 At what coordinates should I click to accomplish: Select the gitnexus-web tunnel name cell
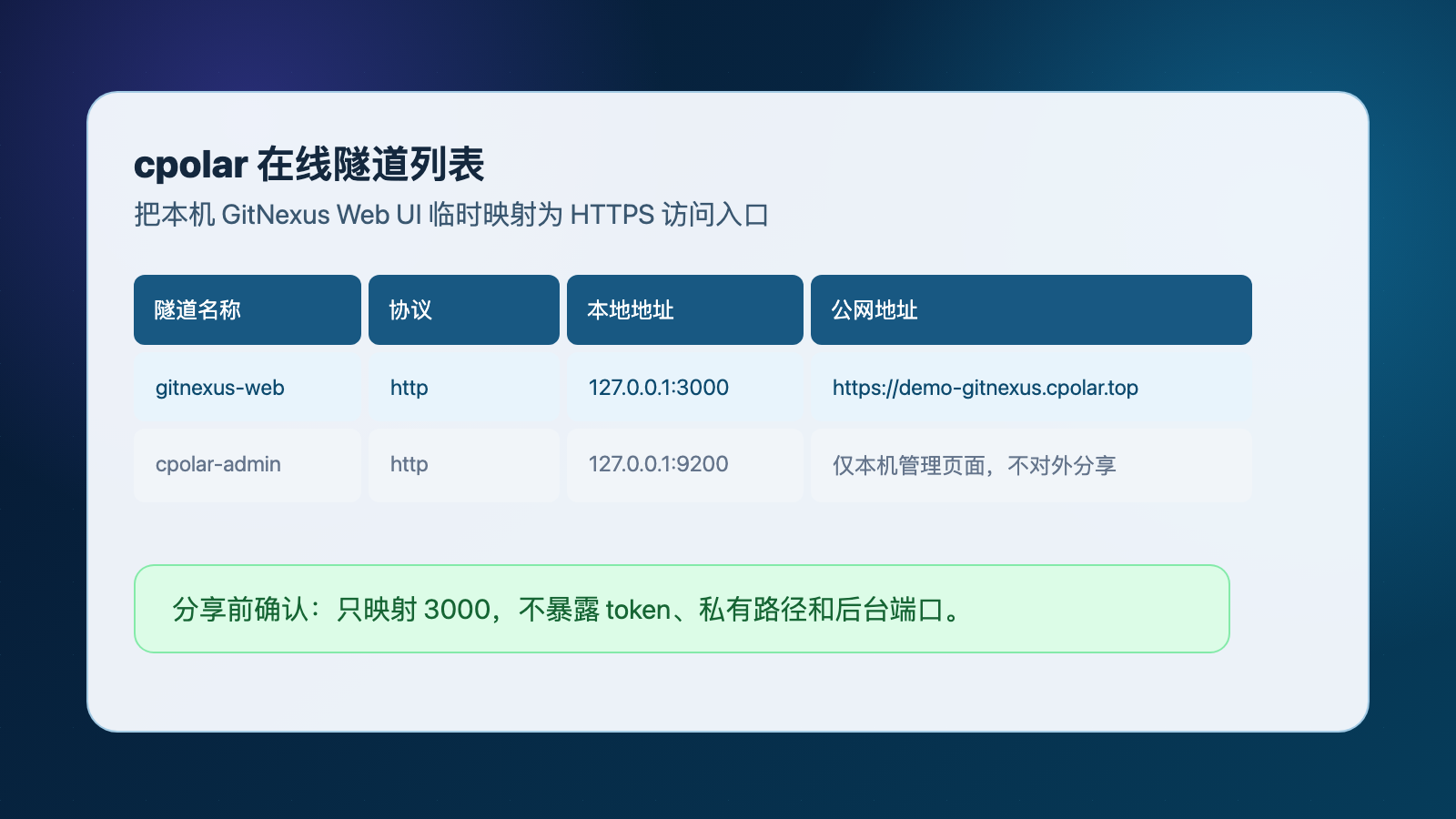pyautogui.click(x=248, y=388)
